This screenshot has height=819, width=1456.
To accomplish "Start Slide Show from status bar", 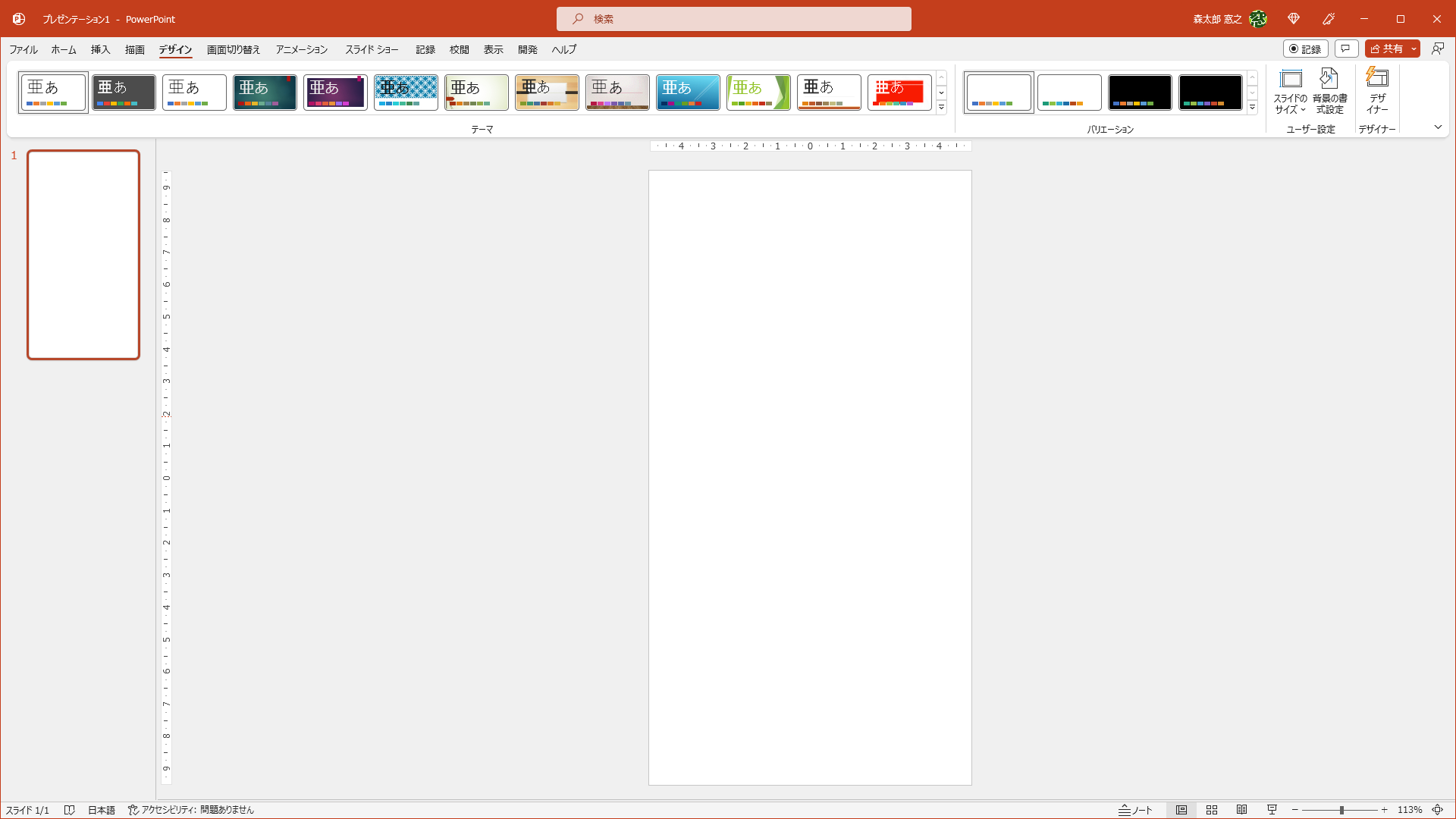I will point(1272,810).
